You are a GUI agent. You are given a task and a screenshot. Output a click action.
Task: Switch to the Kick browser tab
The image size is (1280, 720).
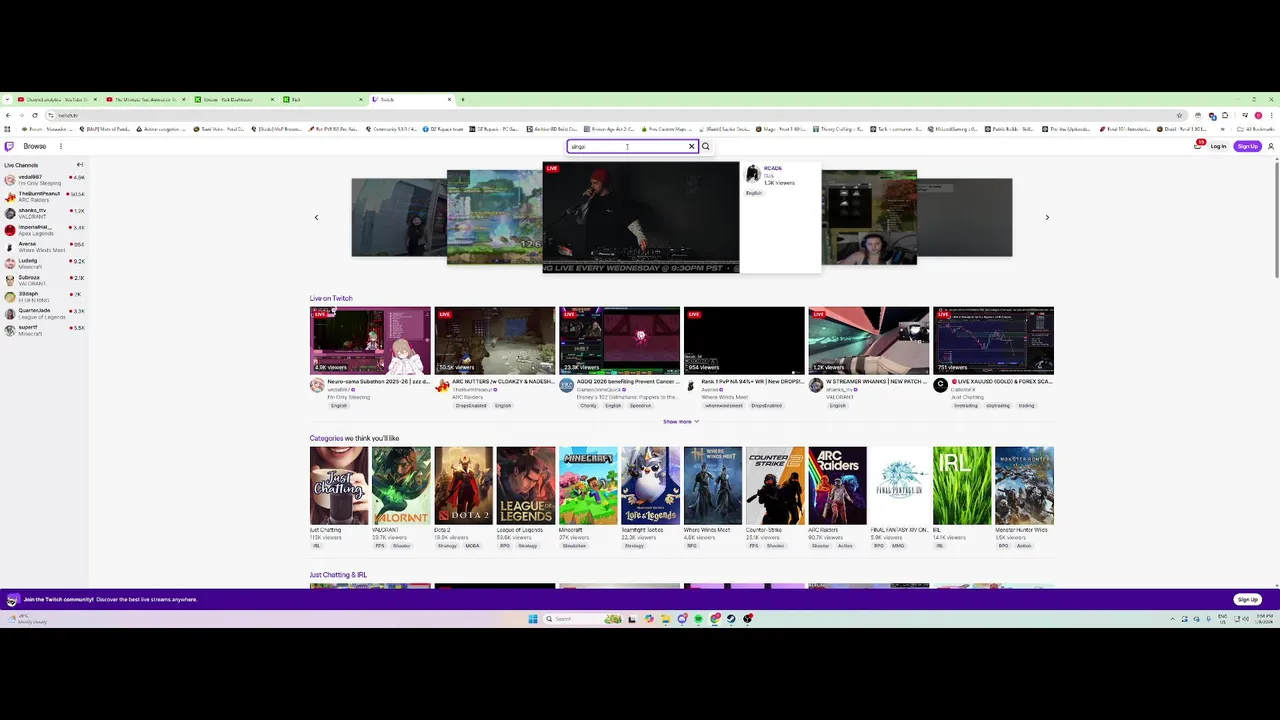322,99
